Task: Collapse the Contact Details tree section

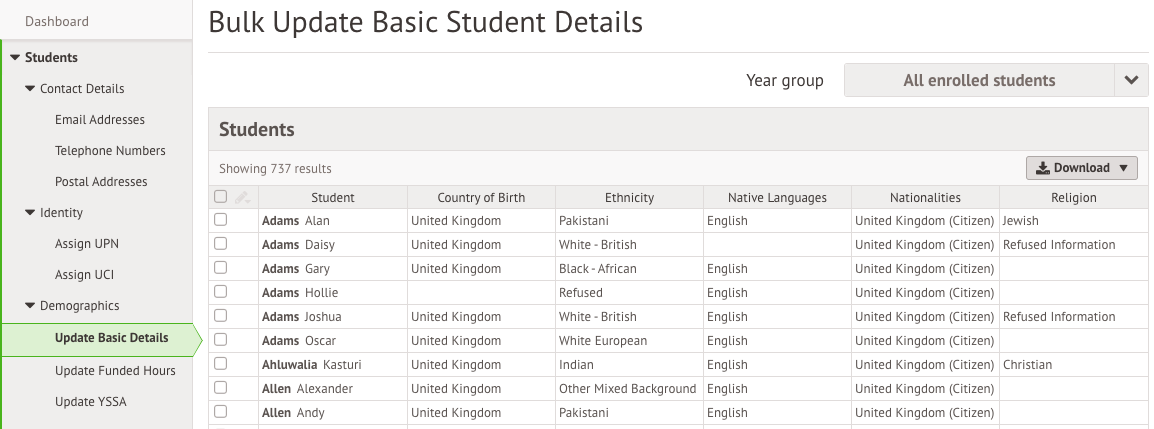Action: point(30,88)
